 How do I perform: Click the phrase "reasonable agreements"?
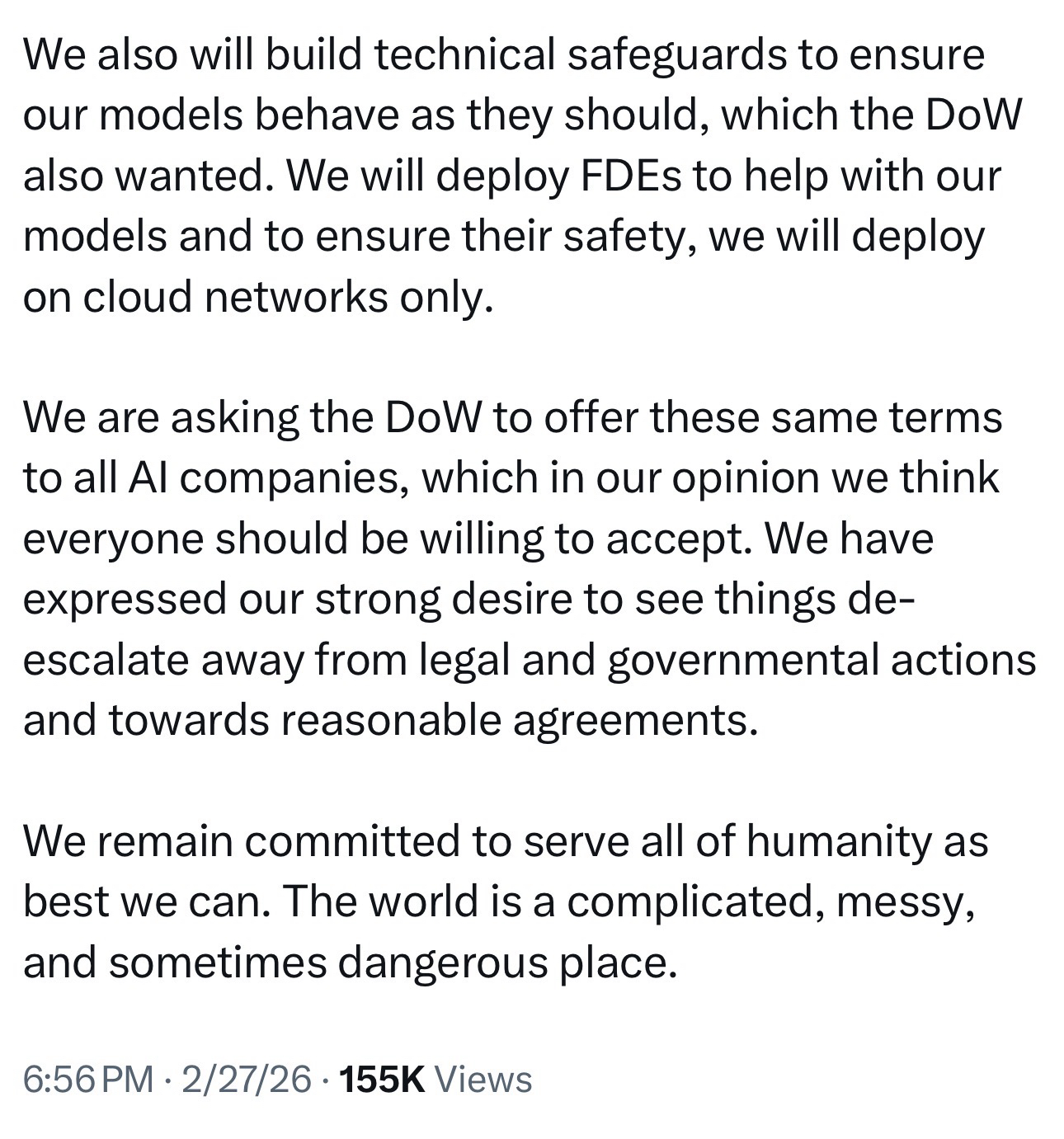[x=519, y=720]
